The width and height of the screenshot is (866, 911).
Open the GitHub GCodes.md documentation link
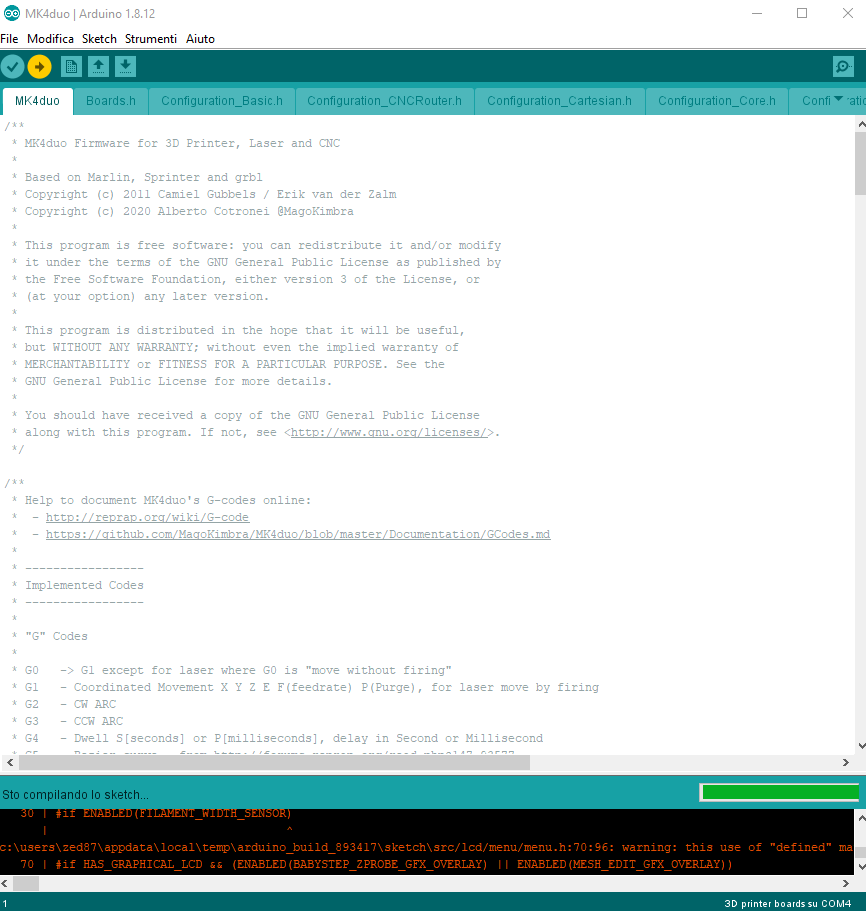pyautogui.click(x=298, y=534)
